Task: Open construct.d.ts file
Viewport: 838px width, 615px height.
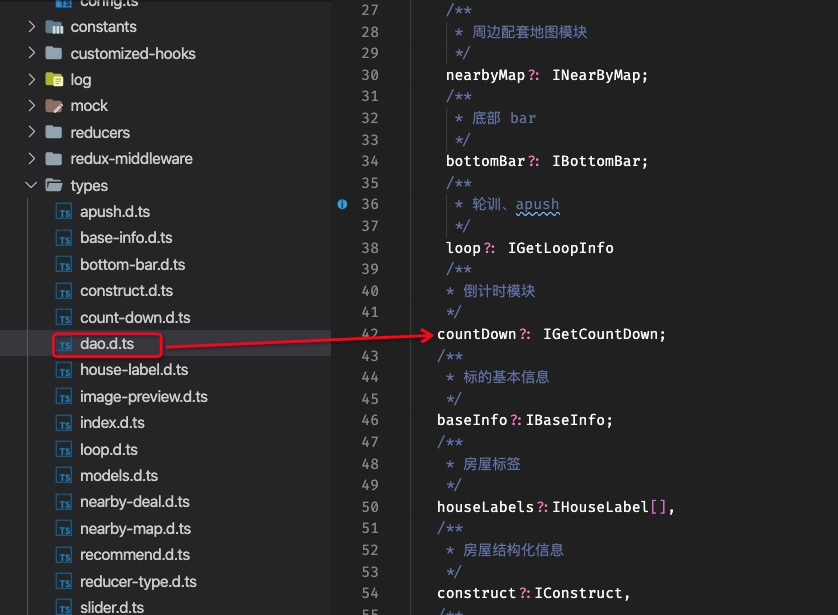Action: [x=127, y=291]
